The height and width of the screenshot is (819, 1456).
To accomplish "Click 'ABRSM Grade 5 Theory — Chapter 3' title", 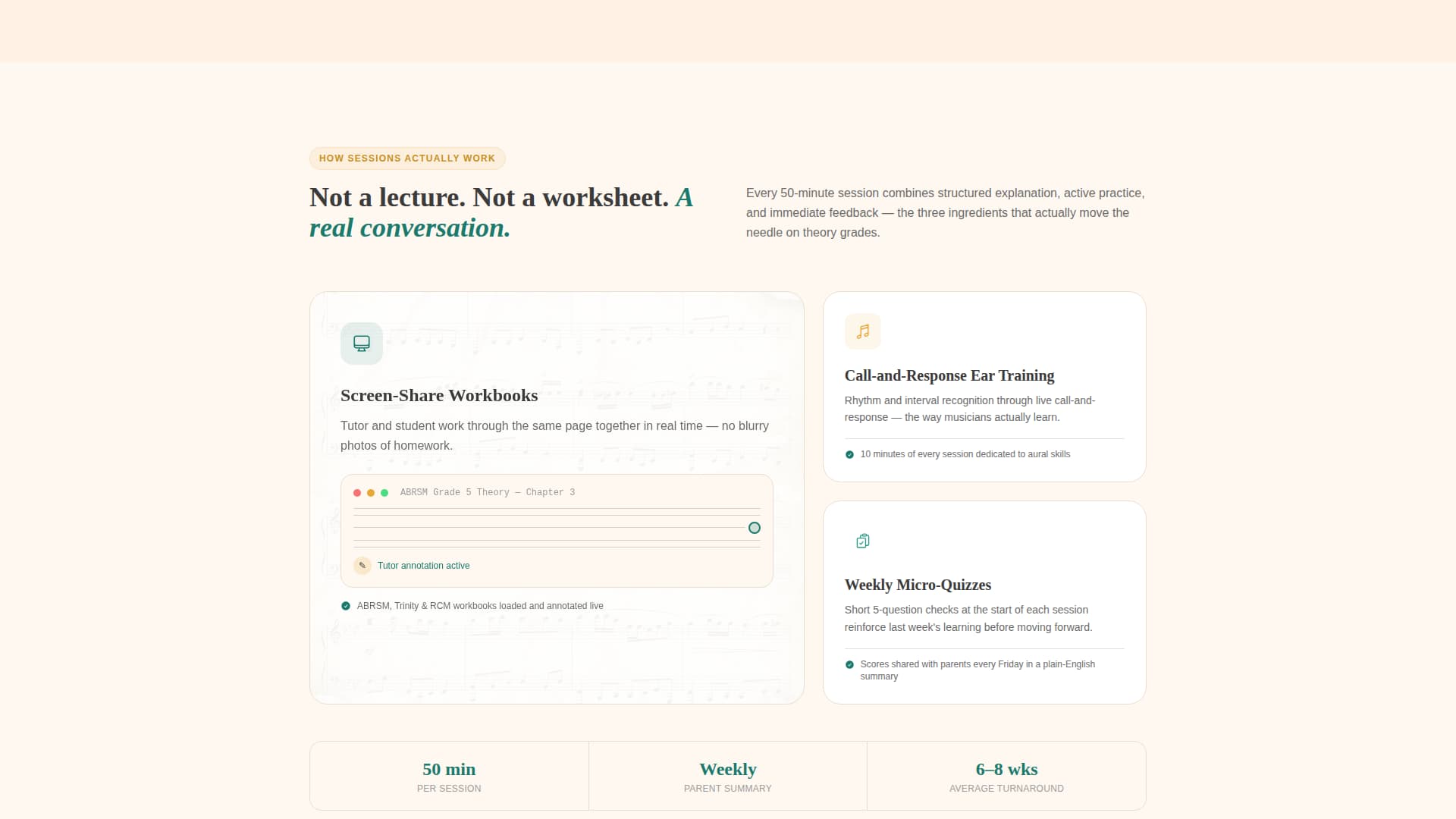I will 488,492.
